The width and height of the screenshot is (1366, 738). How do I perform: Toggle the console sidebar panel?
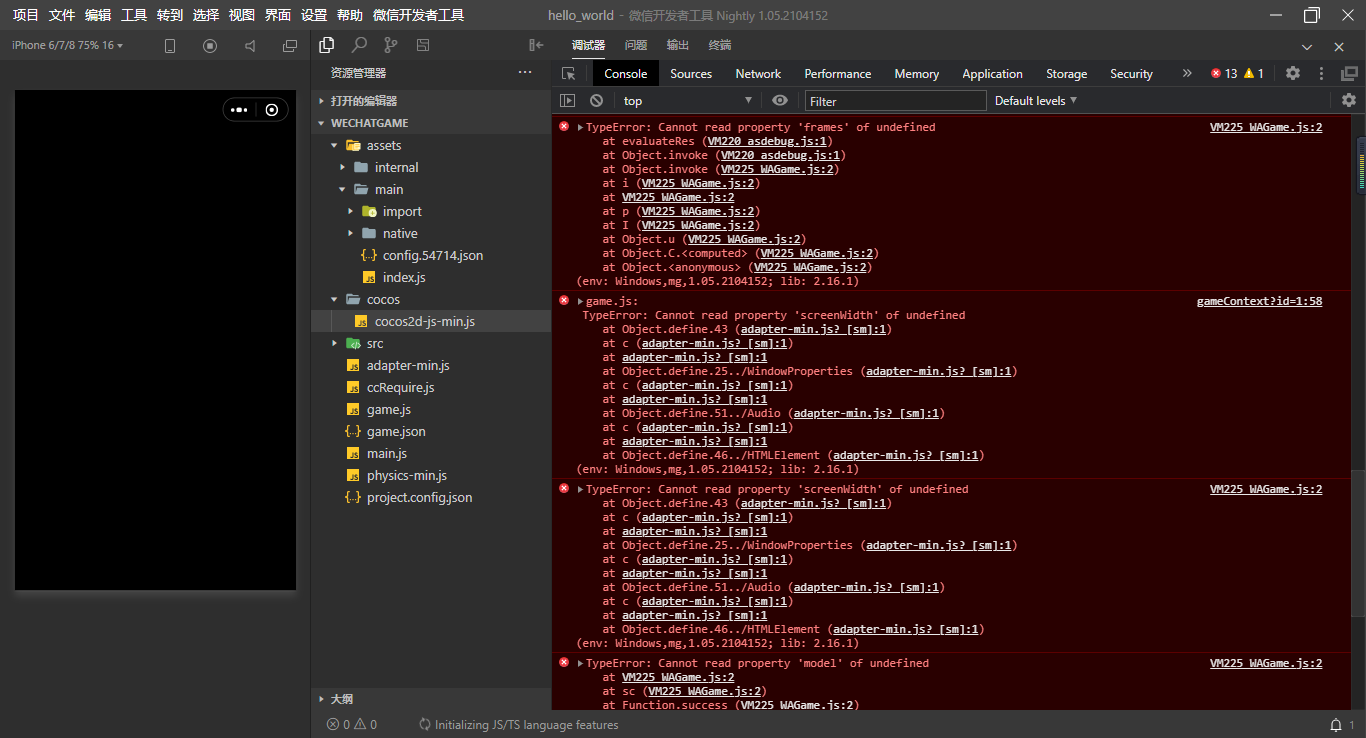[567, 100]
